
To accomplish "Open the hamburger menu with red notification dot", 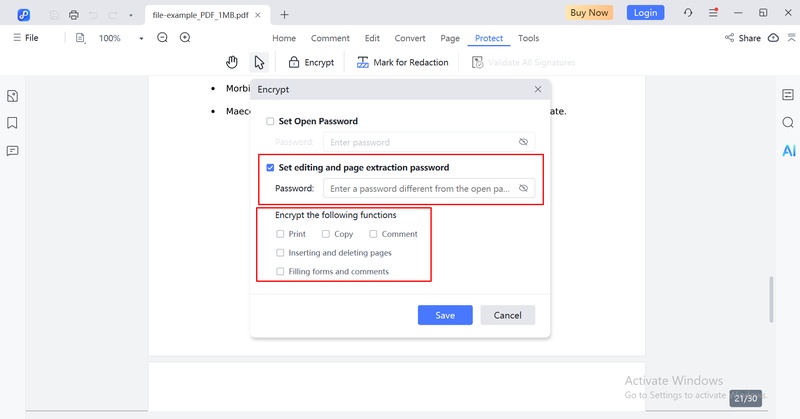I will pos(713,13).
